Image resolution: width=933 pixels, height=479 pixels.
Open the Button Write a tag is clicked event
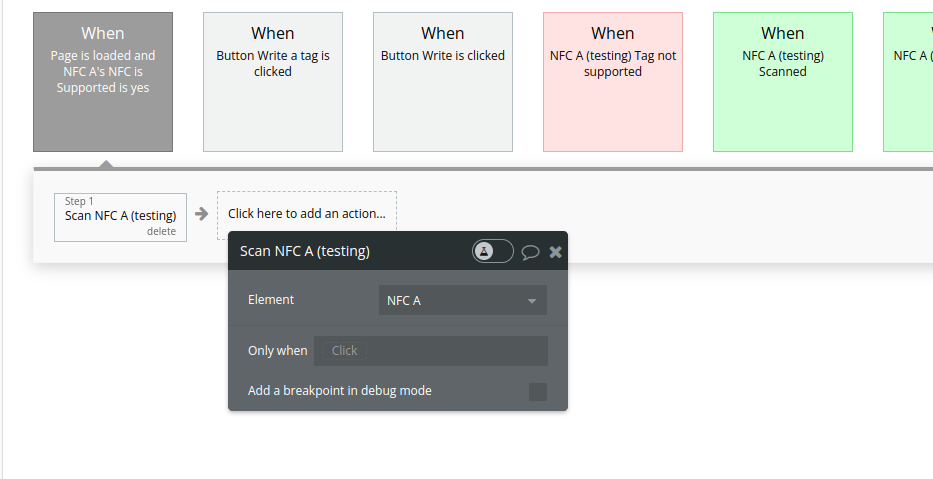[273, 82]
